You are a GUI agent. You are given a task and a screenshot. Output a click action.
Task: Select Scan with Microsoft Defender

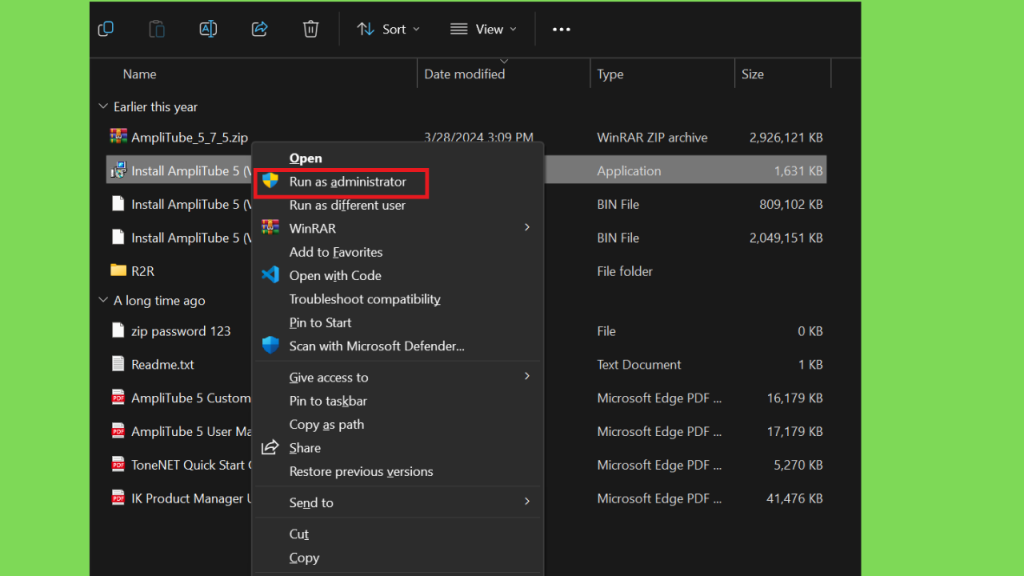pyautogui.click(x=376, y=346)
